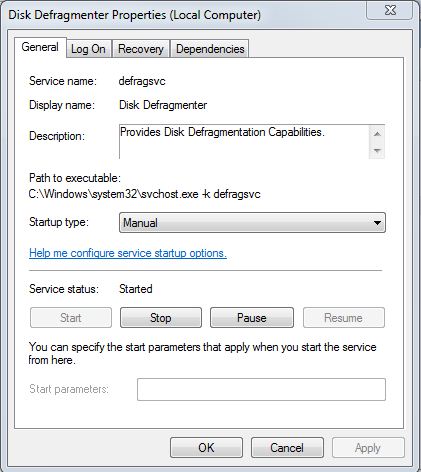
Task: Open Help me configure service startup options link
Action: [128, 253]
